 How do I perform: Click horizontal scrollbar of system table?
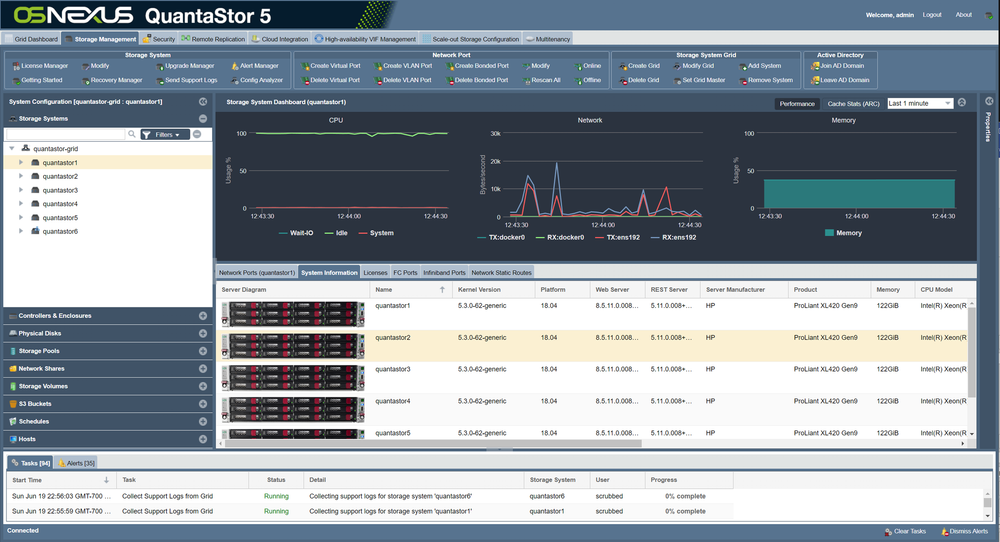tap(432, 443)
